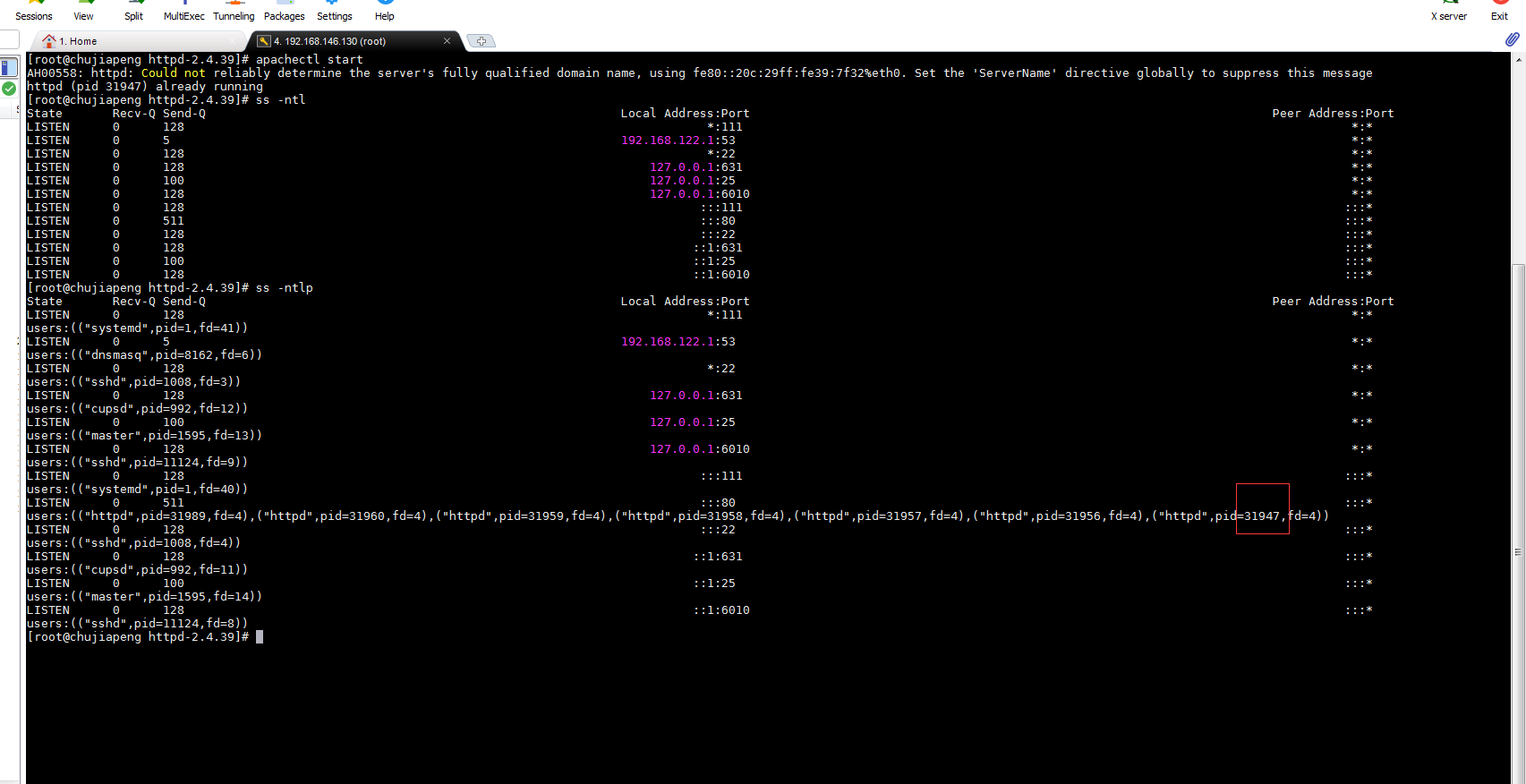Open a new terminal tab
The width and height of the screenshot is (1526, 784).
pyautogui.click(x=482, y=41)
